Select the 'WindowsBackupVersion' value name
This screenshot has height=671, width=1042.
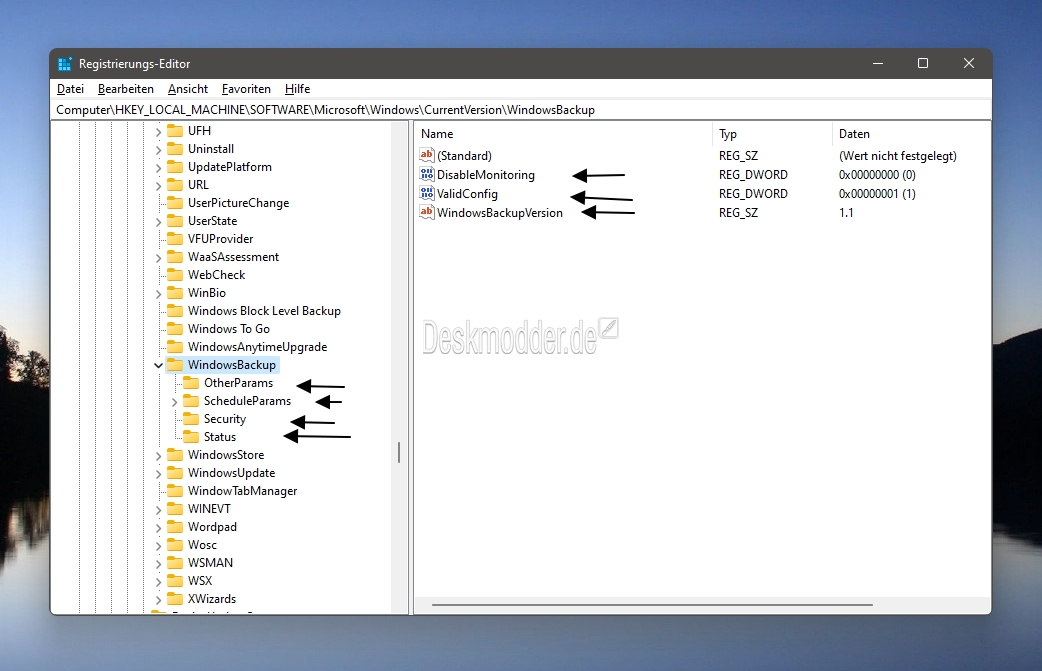pyautogui.click(x=500, y=213)
